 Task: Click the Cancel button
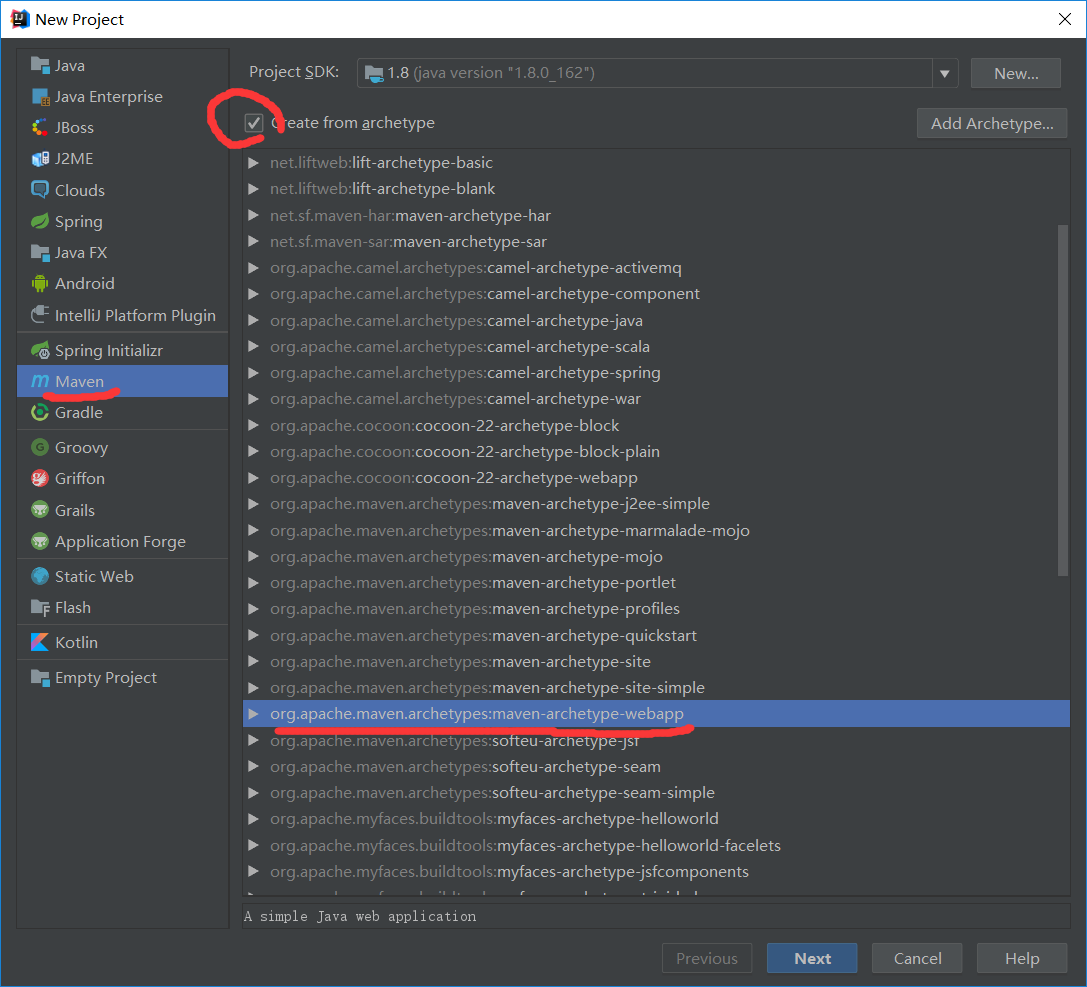(917, 959)
